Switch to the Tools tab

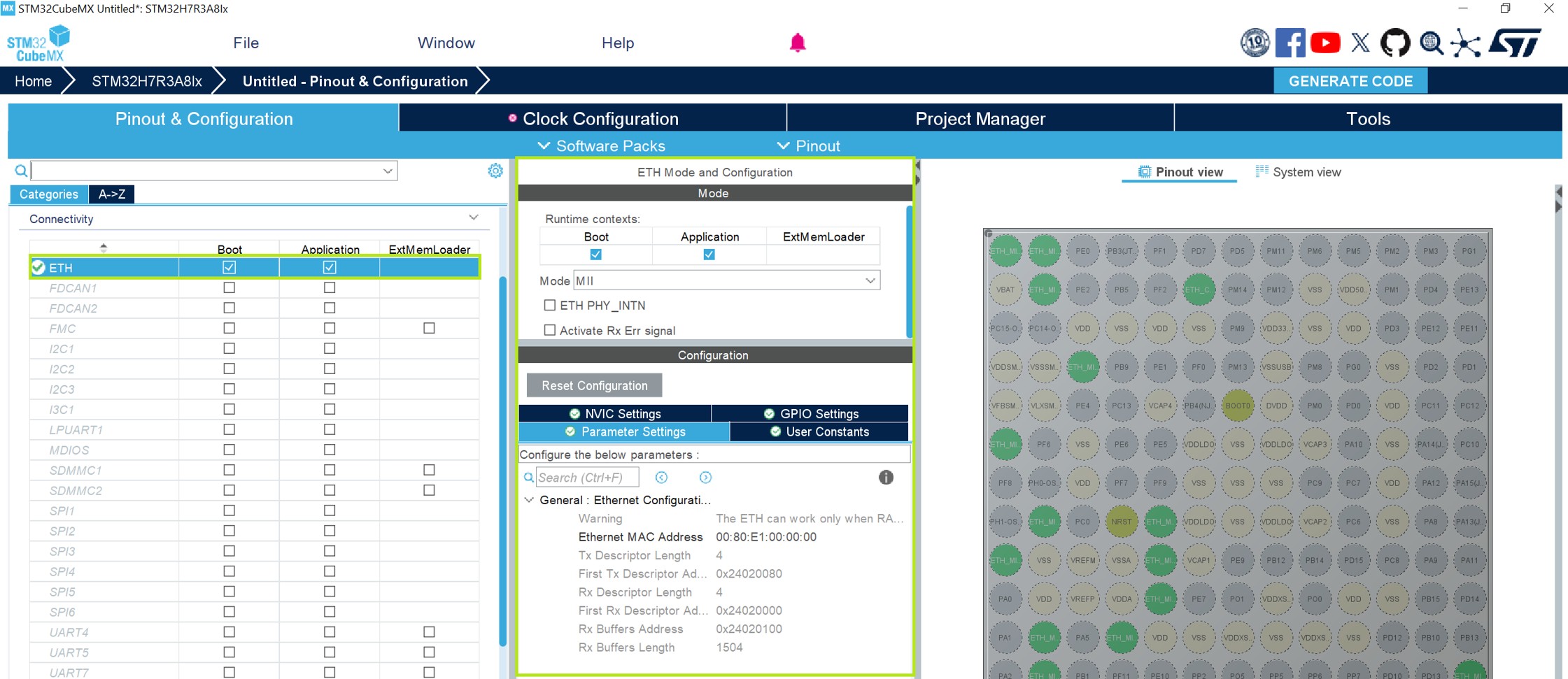click(x=1368, y=118)
